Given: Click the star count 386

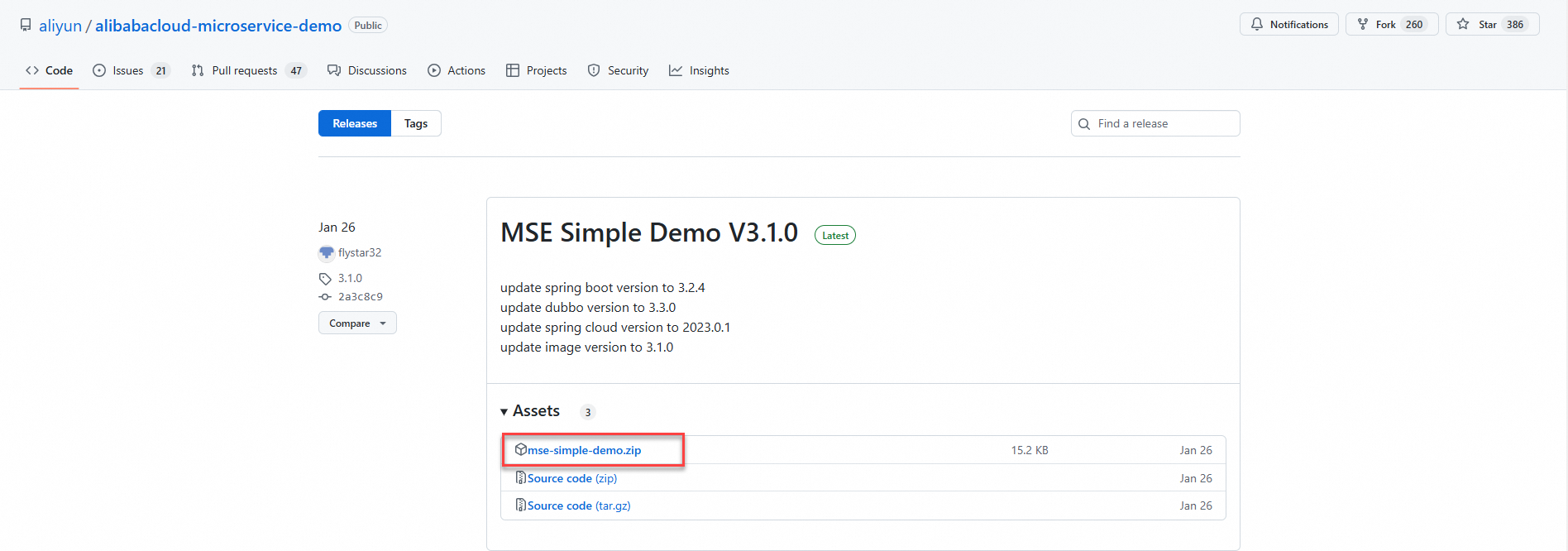Looking at the screenshot, I should pos(1515,24).
